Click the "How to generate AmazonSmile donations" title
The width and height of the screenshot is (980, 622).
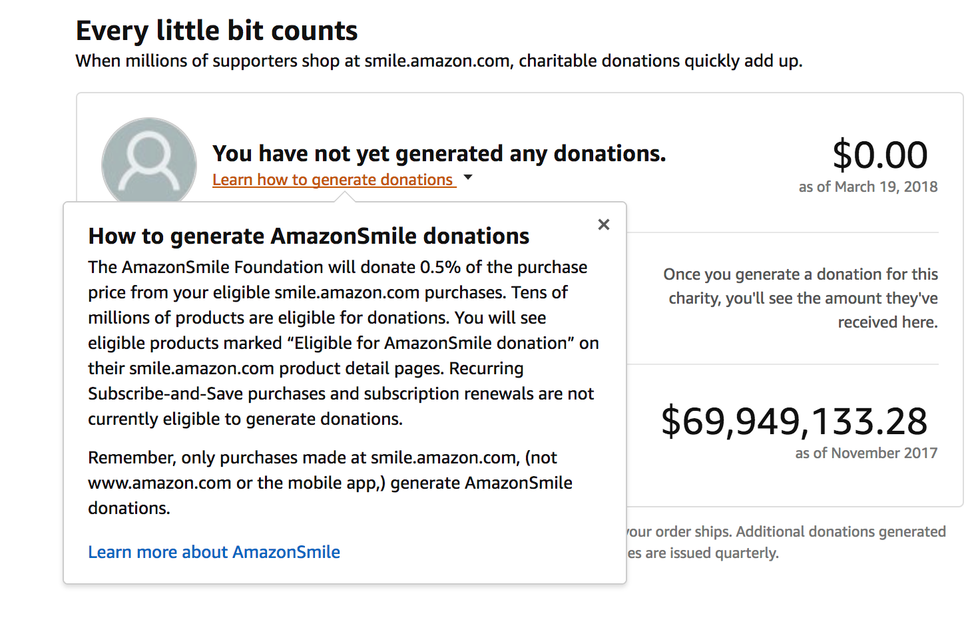pyautogui.click(x=308, y=237)
